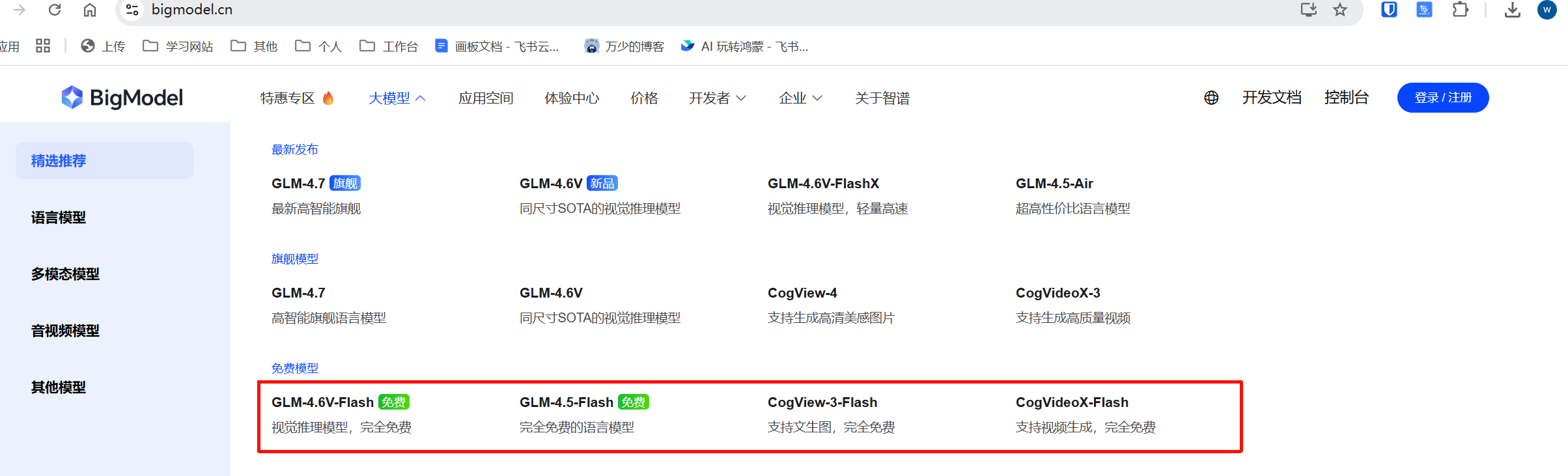Click the BigModel logo
1568x476 pixels.
(122, 98)
